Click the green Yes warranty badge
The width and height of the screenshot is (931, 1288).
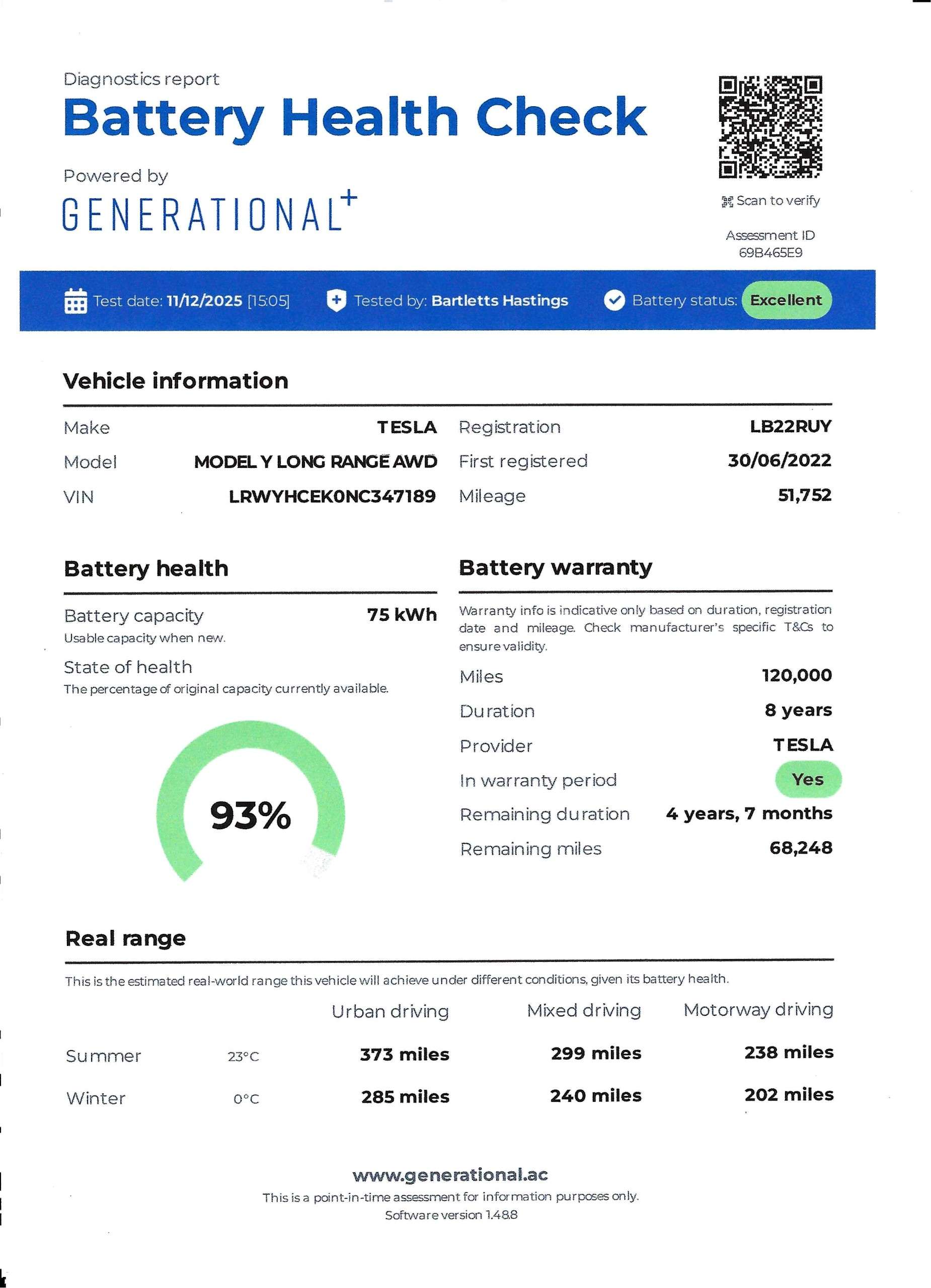(807, 780)
